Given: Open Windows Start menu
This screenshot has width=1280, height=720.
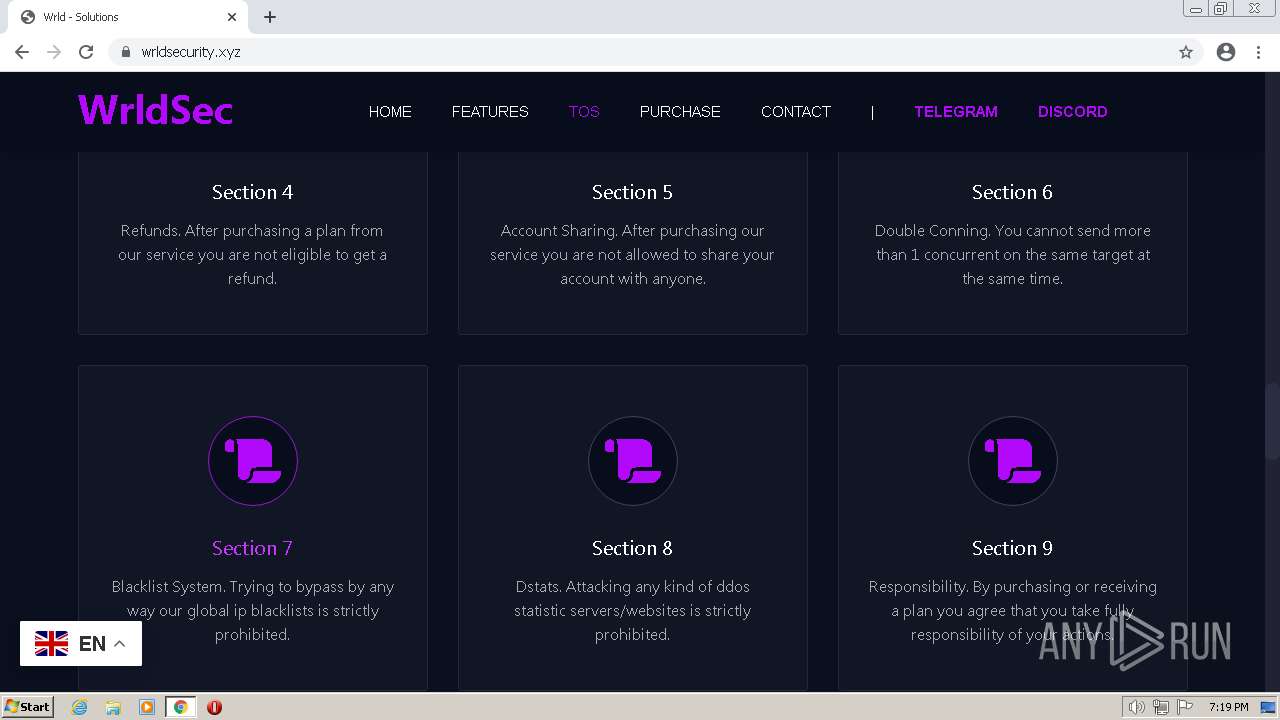Looking at the screenshot, I should [27, 707].
